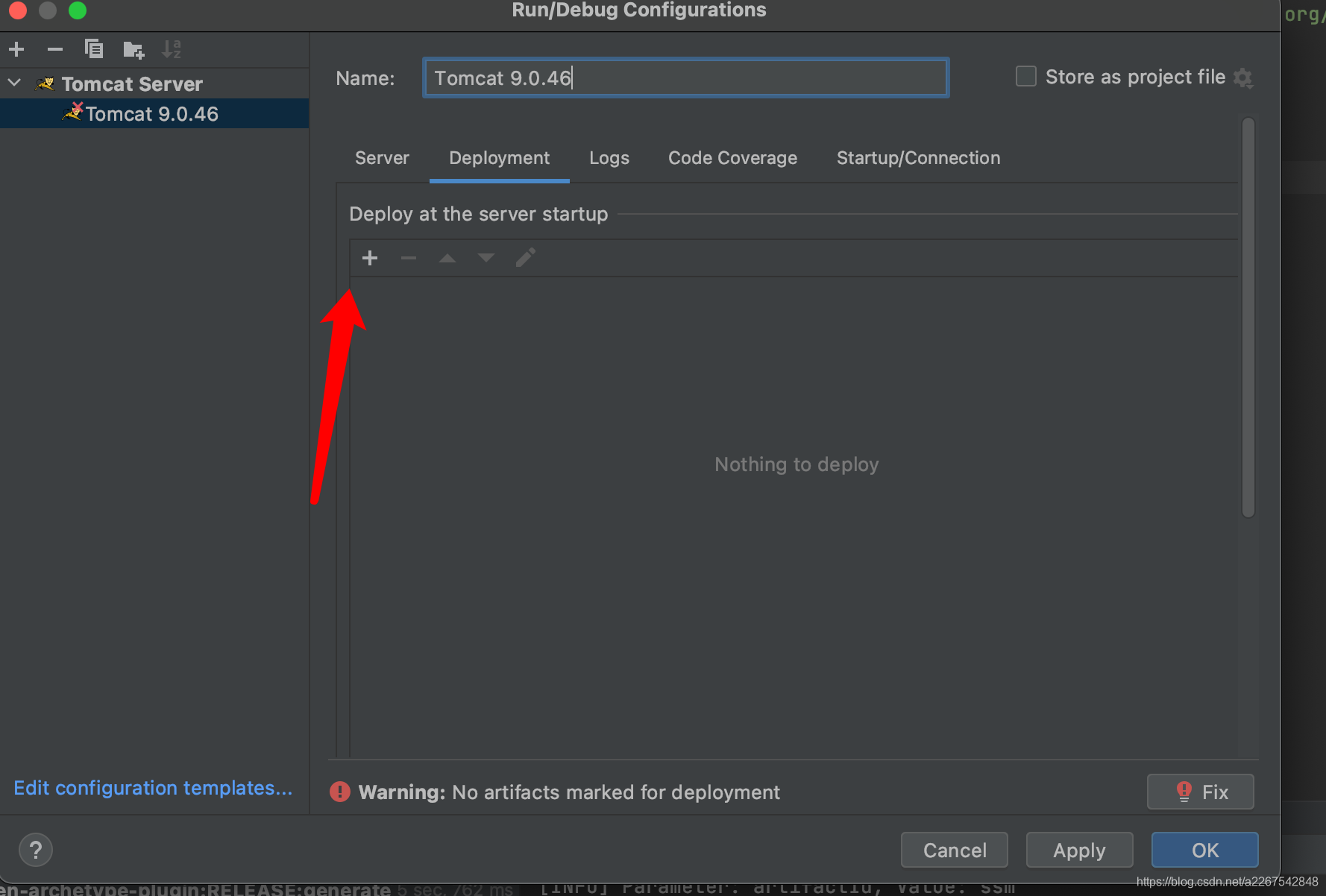Click the Tomcat icon beside Tomcat 9.0.46
This screenshot has height=896, width=1326.
tap(72, 113)
